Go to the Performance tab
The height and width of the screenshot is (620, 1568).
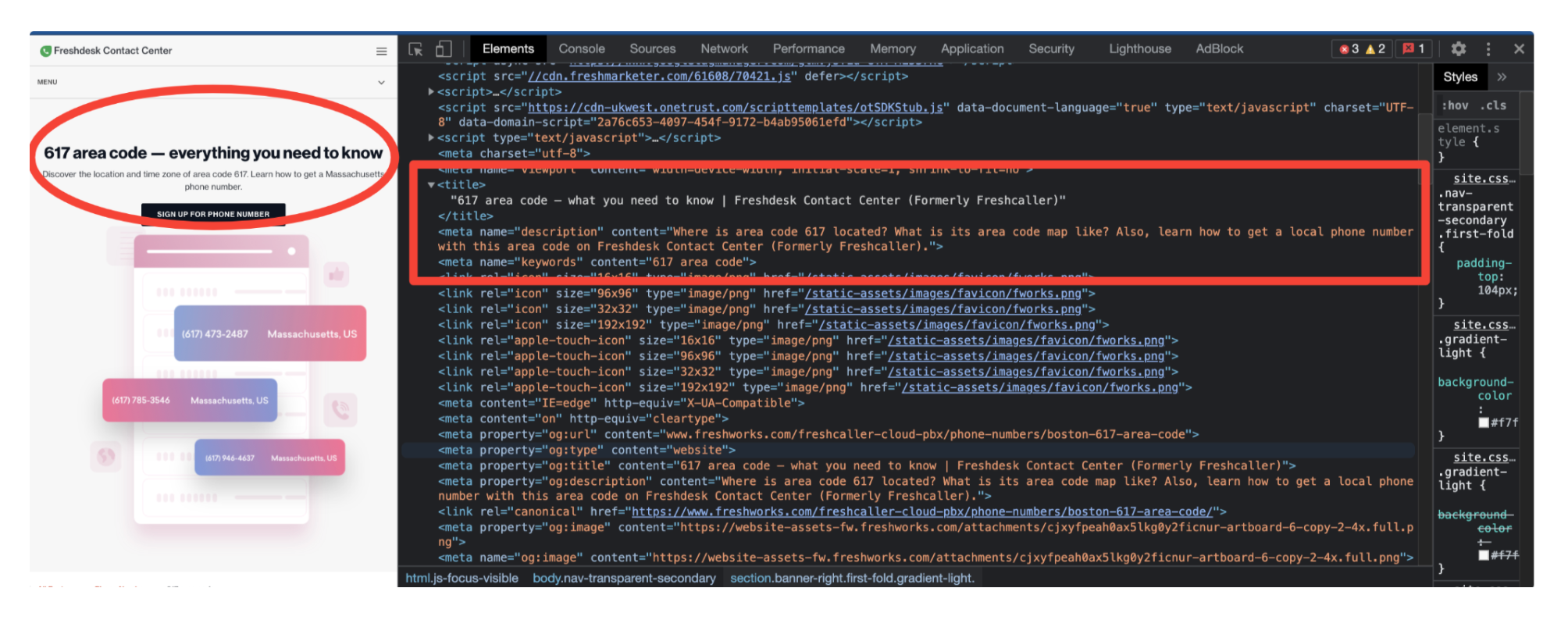(809, 48)
